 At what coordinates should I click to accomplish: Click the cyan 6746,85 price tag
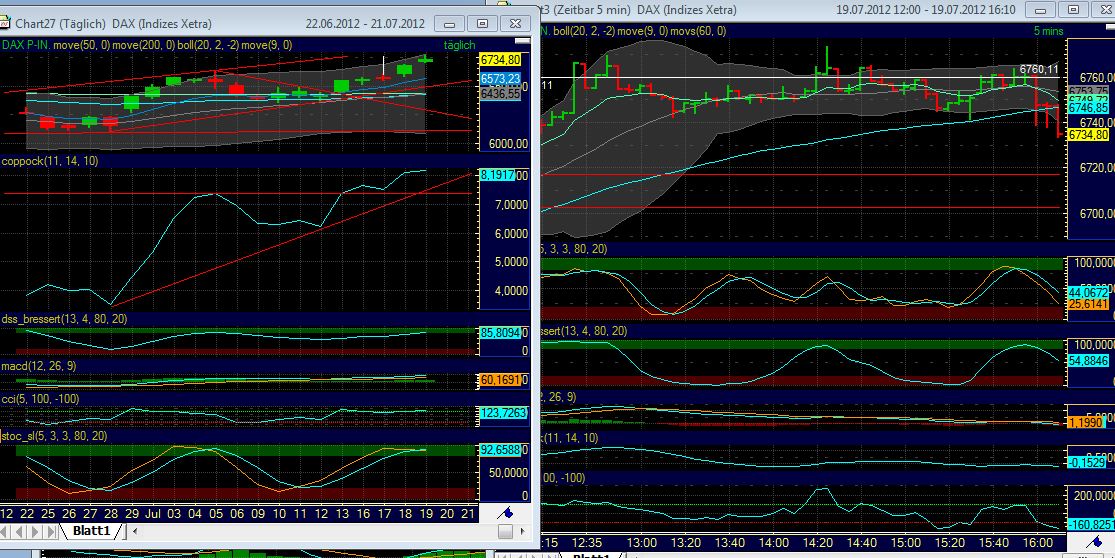click(1088, 108)
